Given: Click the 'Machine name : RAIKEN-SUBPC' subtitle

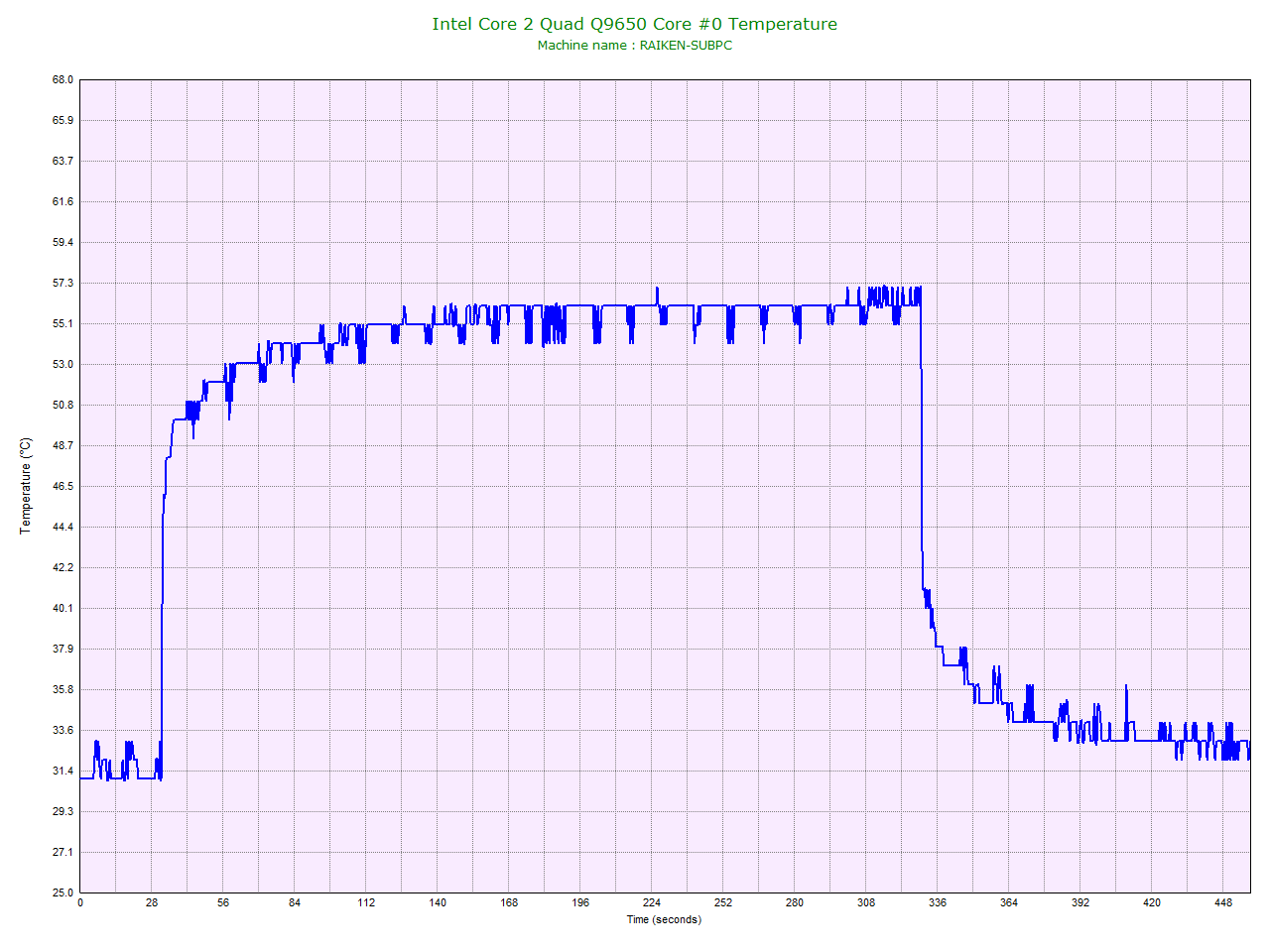Looking at the screenshot, I should [635, 46].
